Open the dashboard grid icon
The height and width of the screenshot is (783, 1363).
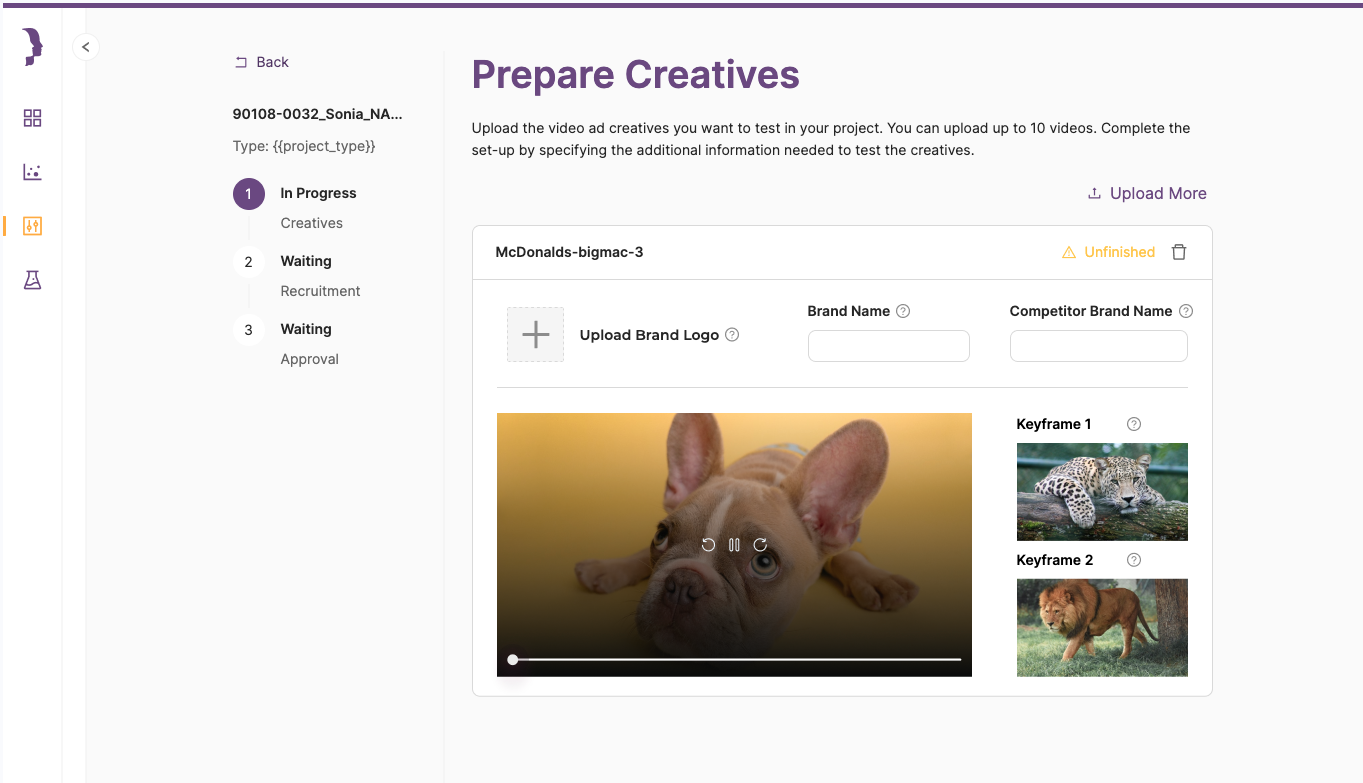point(32,118)
